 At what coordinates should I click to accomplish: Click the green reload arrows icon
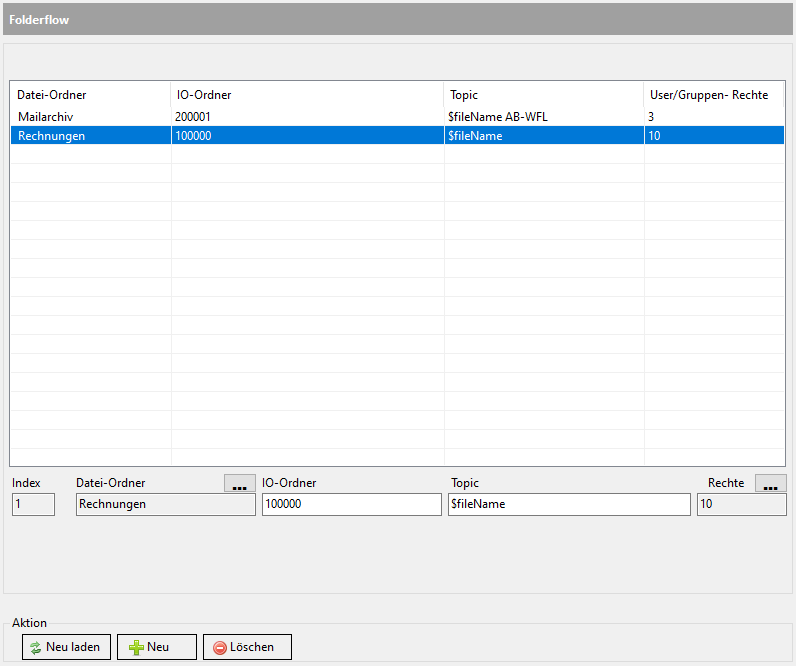[35, 647]
